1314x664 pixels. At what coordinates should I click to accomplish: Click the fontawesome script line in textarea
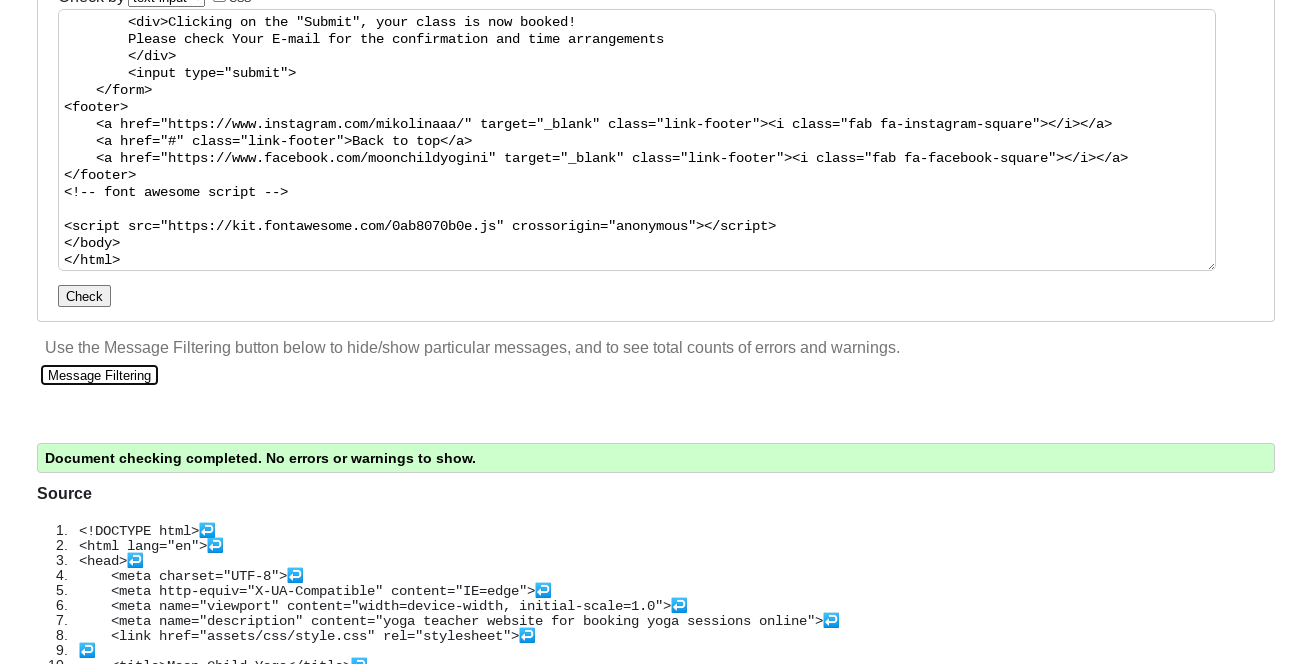click(420, 226)
